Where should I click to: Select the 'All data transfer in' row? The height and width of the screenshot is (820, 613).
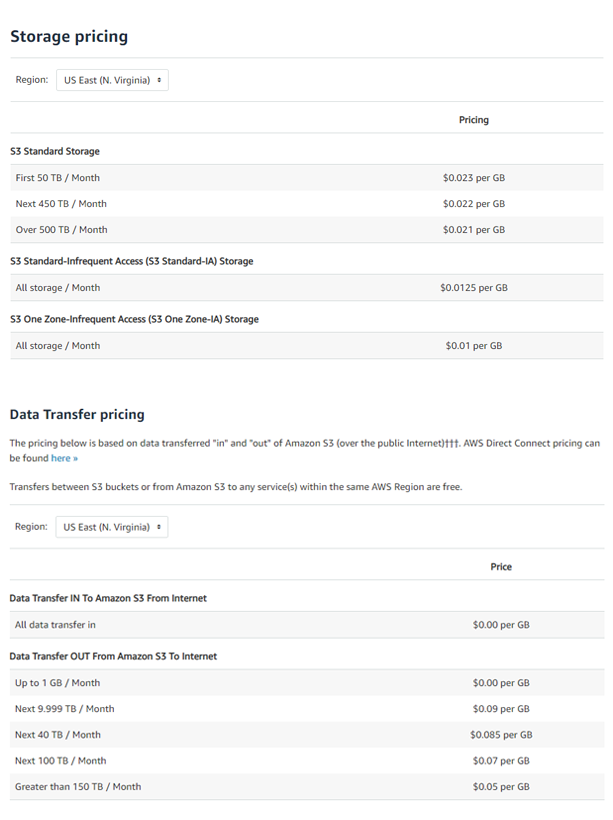coord(56,625)
